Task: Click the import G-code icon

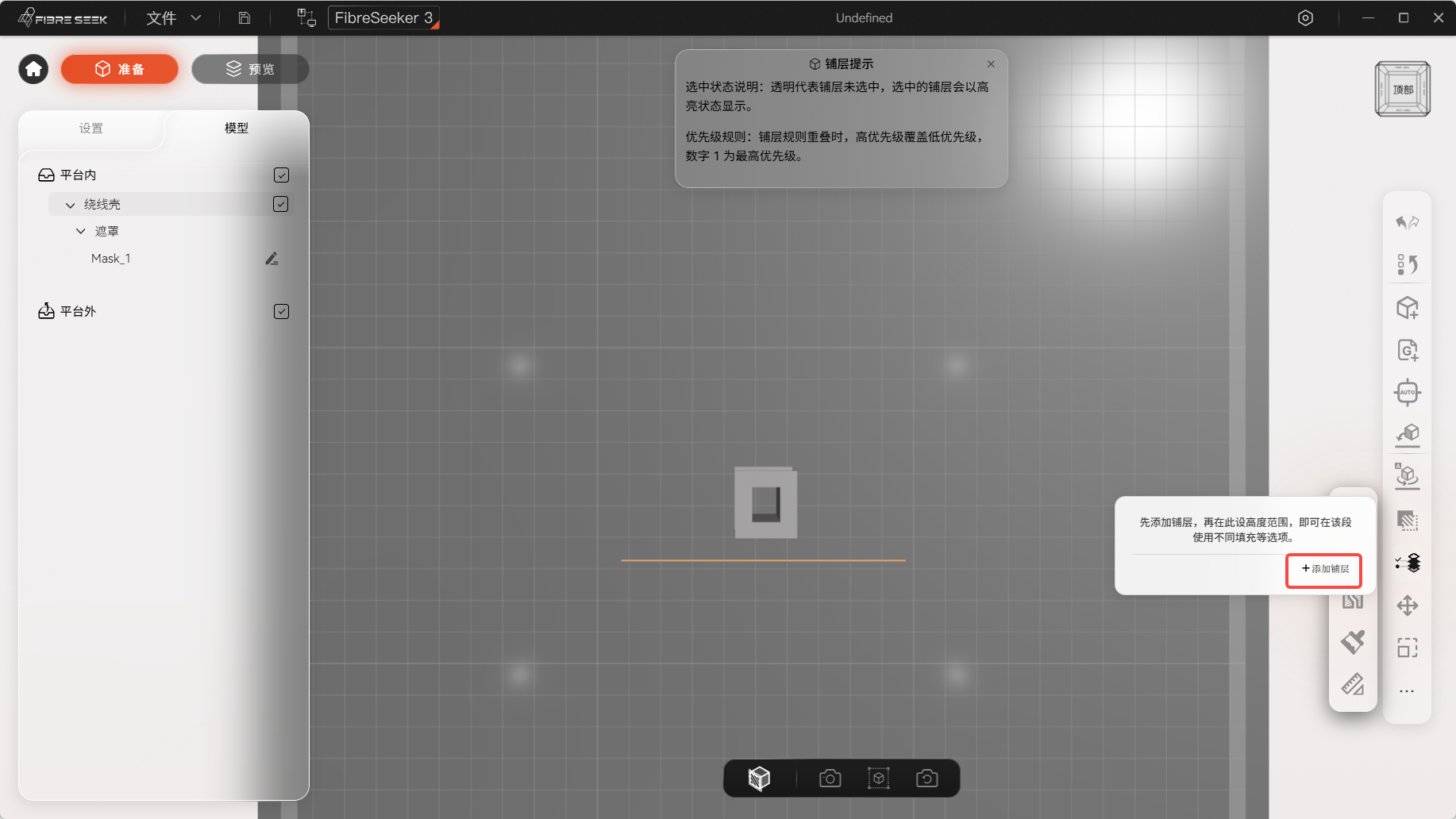Action: (x=1407, y=350)
